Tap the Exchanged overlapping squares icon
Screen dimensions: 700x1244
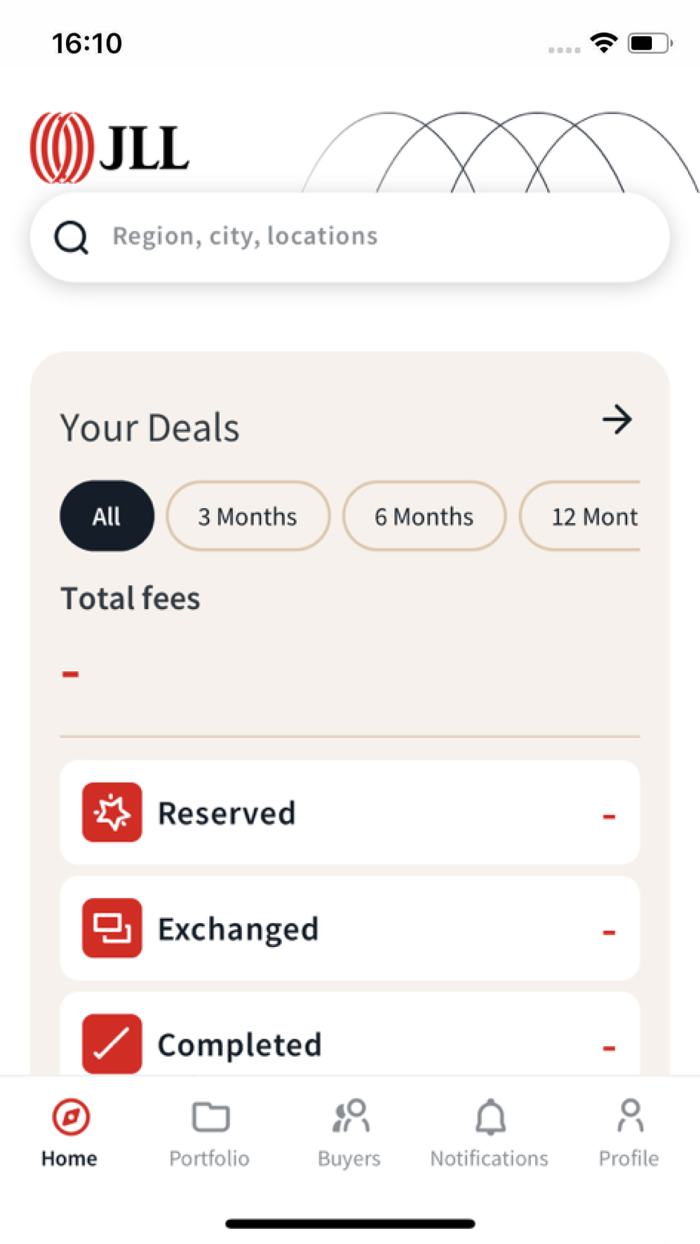click(x=111, y=928)
